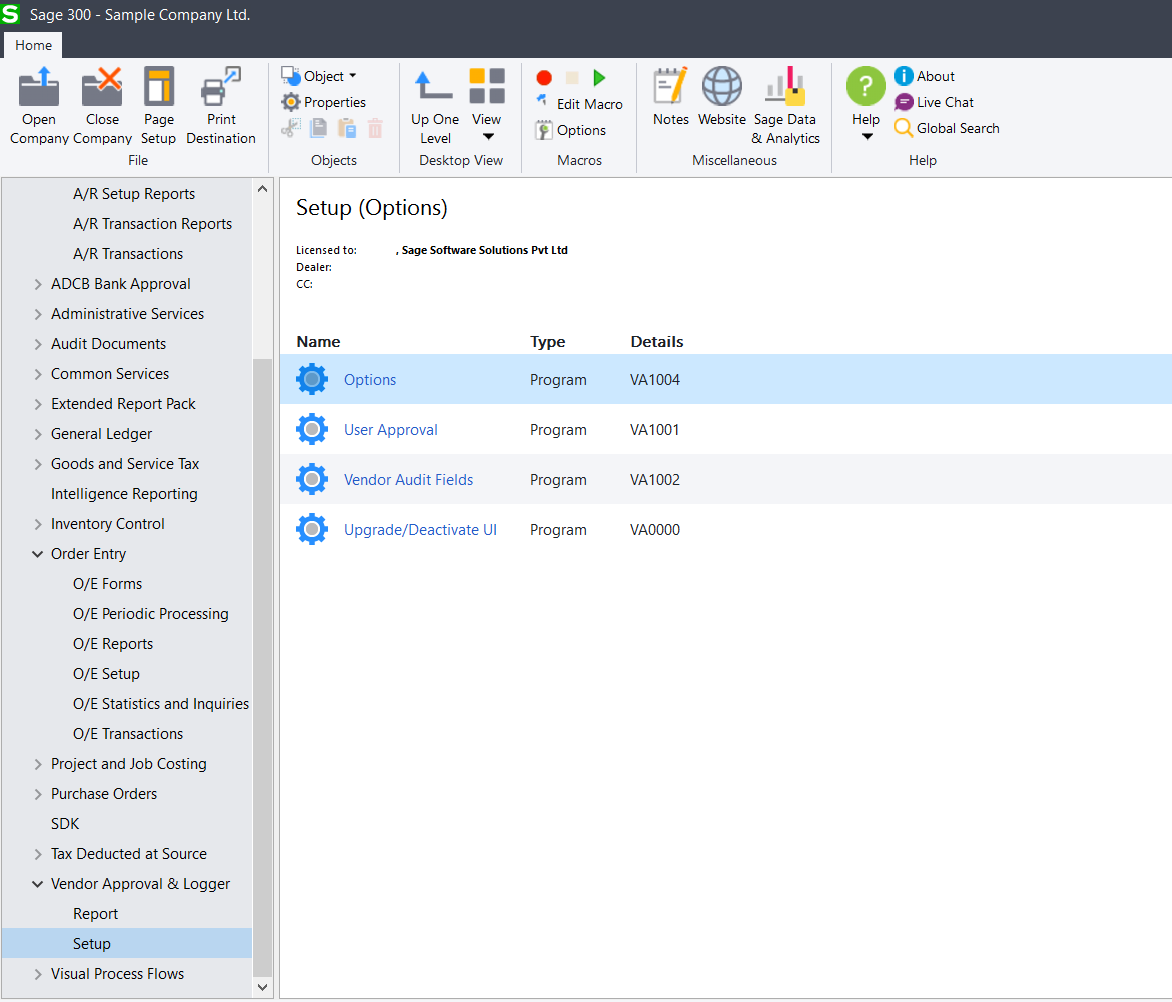Screen dimensions: 1172x1002
Task: Switch to the Home tab
Action: 33,45
